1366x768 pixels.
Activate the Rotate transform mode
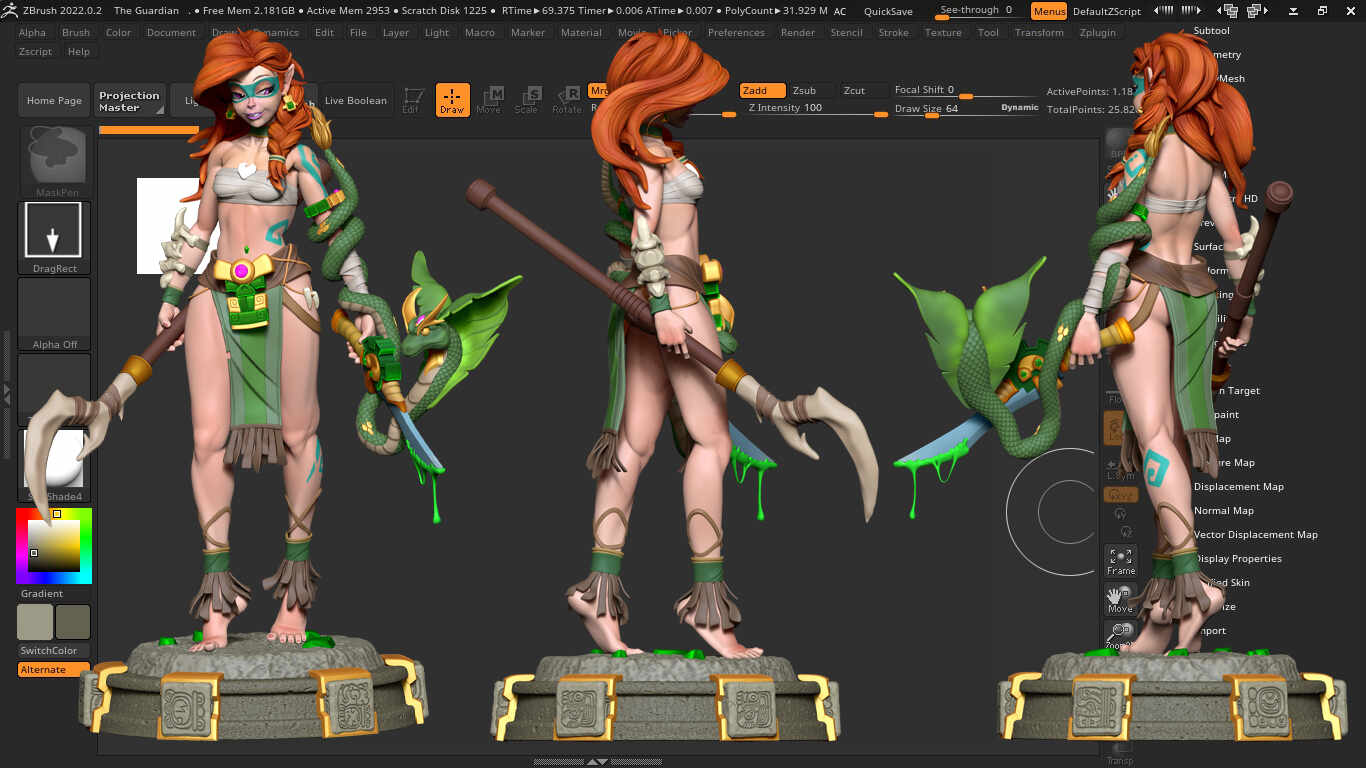(567, 100)
